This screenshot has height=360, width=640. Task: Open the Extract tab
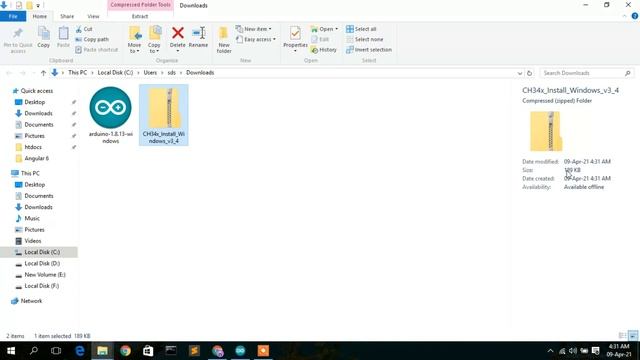(140, 16)
